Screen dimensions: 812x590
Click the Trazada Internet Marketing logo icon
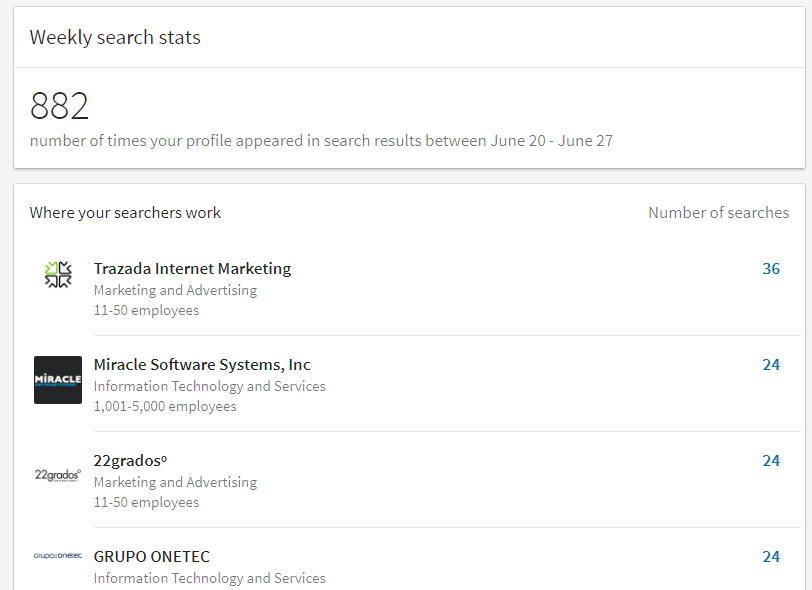click(58, 275)
